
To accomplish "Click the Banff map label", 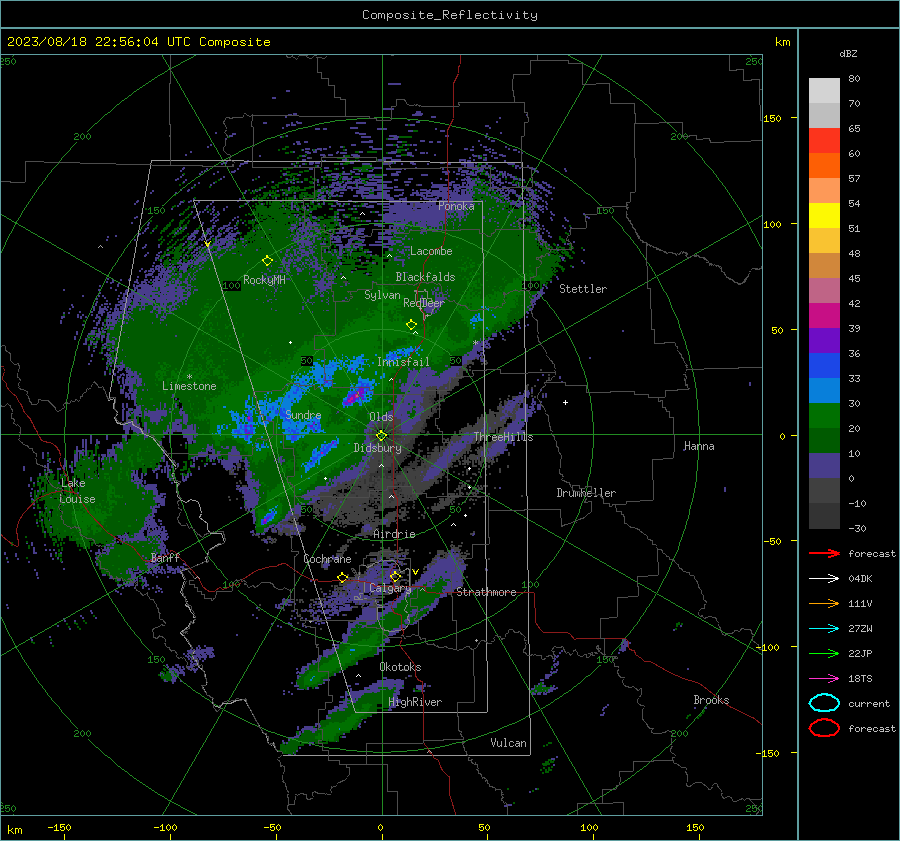I will click(x=165, y=557).
